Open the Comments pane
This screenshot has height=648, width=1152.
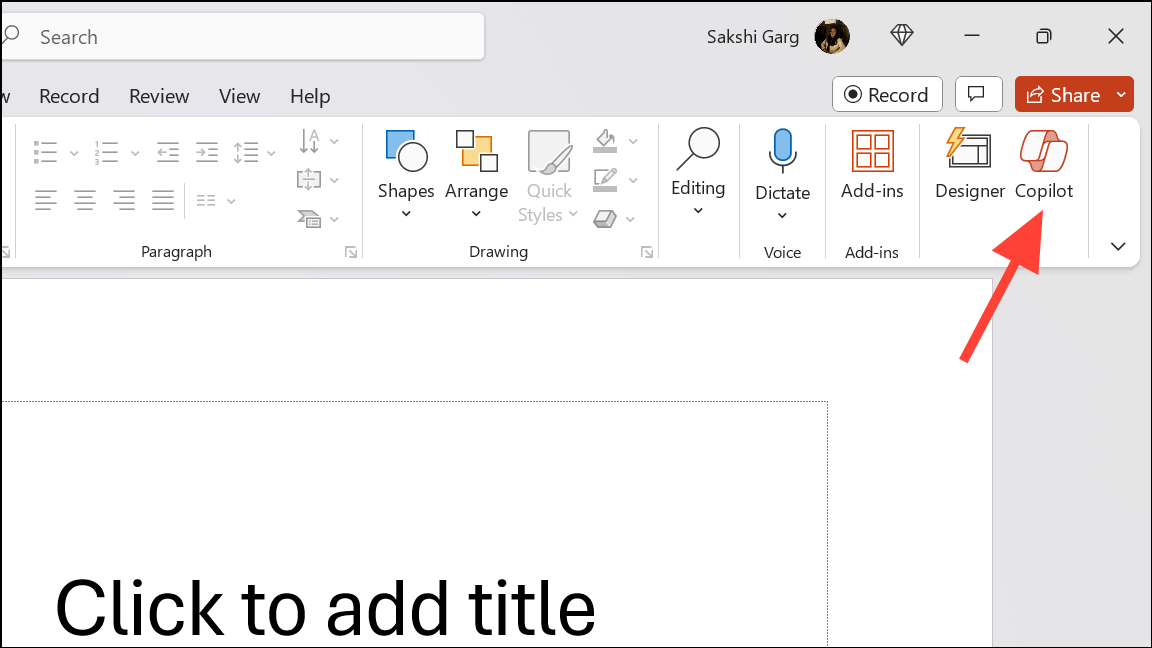[x=978, y=94]
